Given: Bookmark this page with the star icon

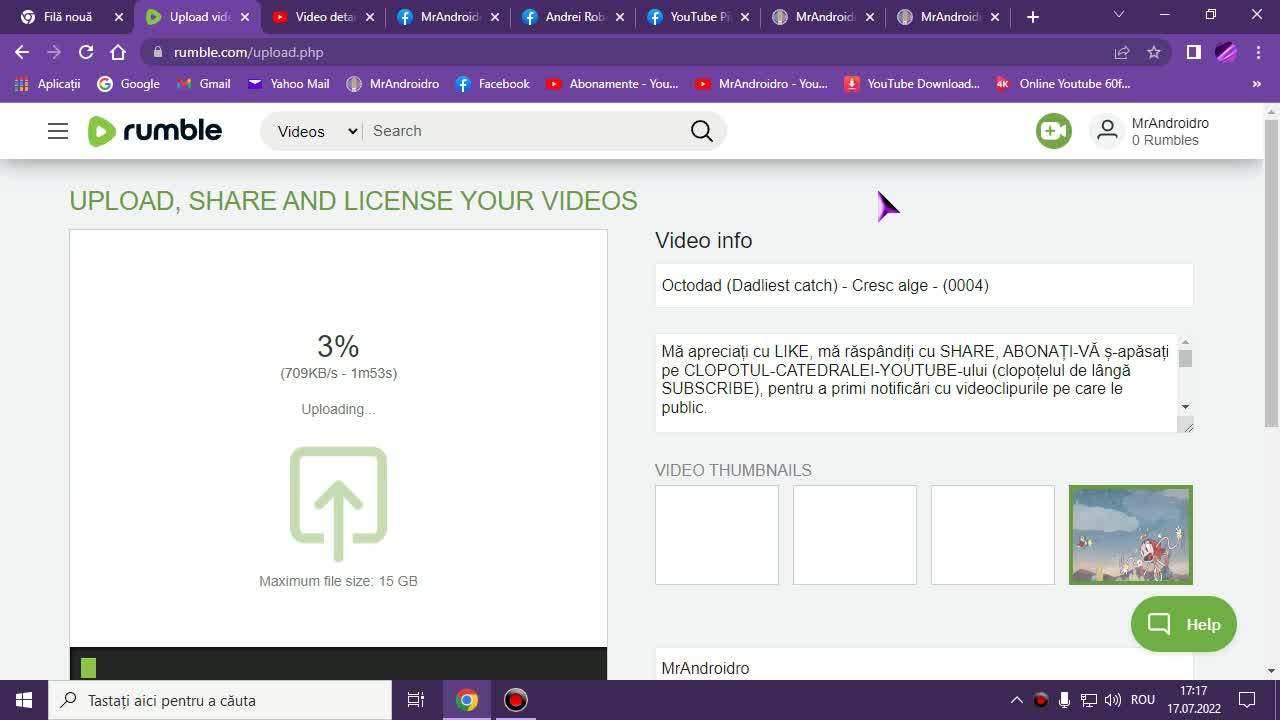Looking at the screenshot, I should tap(1154, 52).
